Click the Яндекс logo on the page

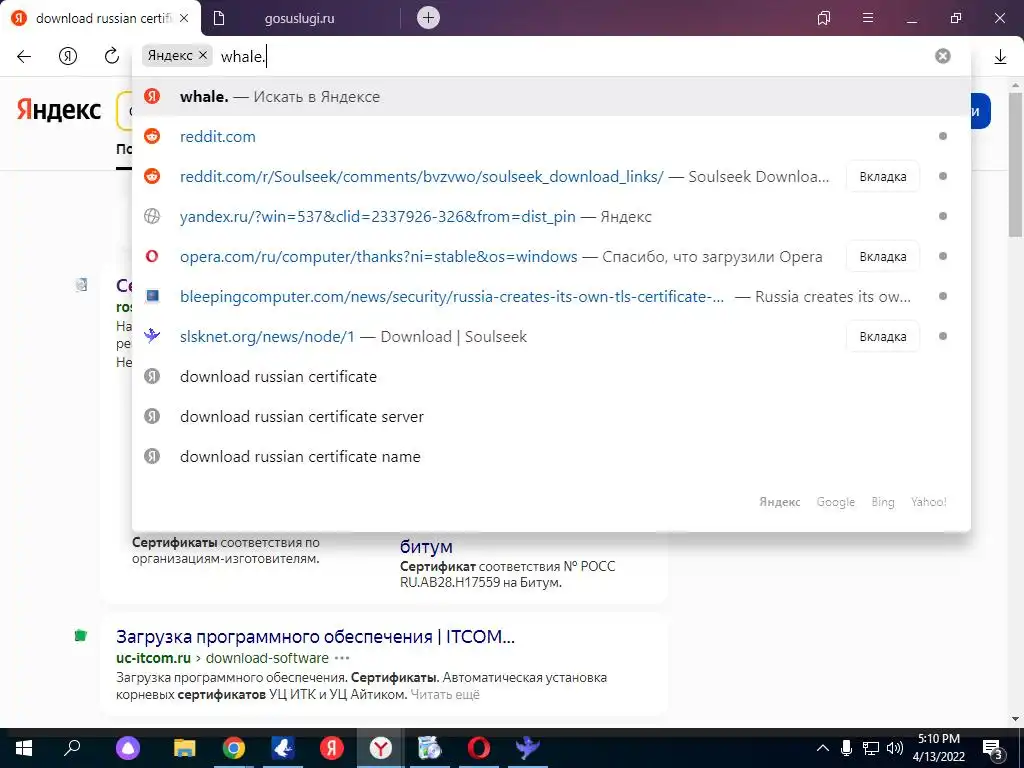point(59,110)
